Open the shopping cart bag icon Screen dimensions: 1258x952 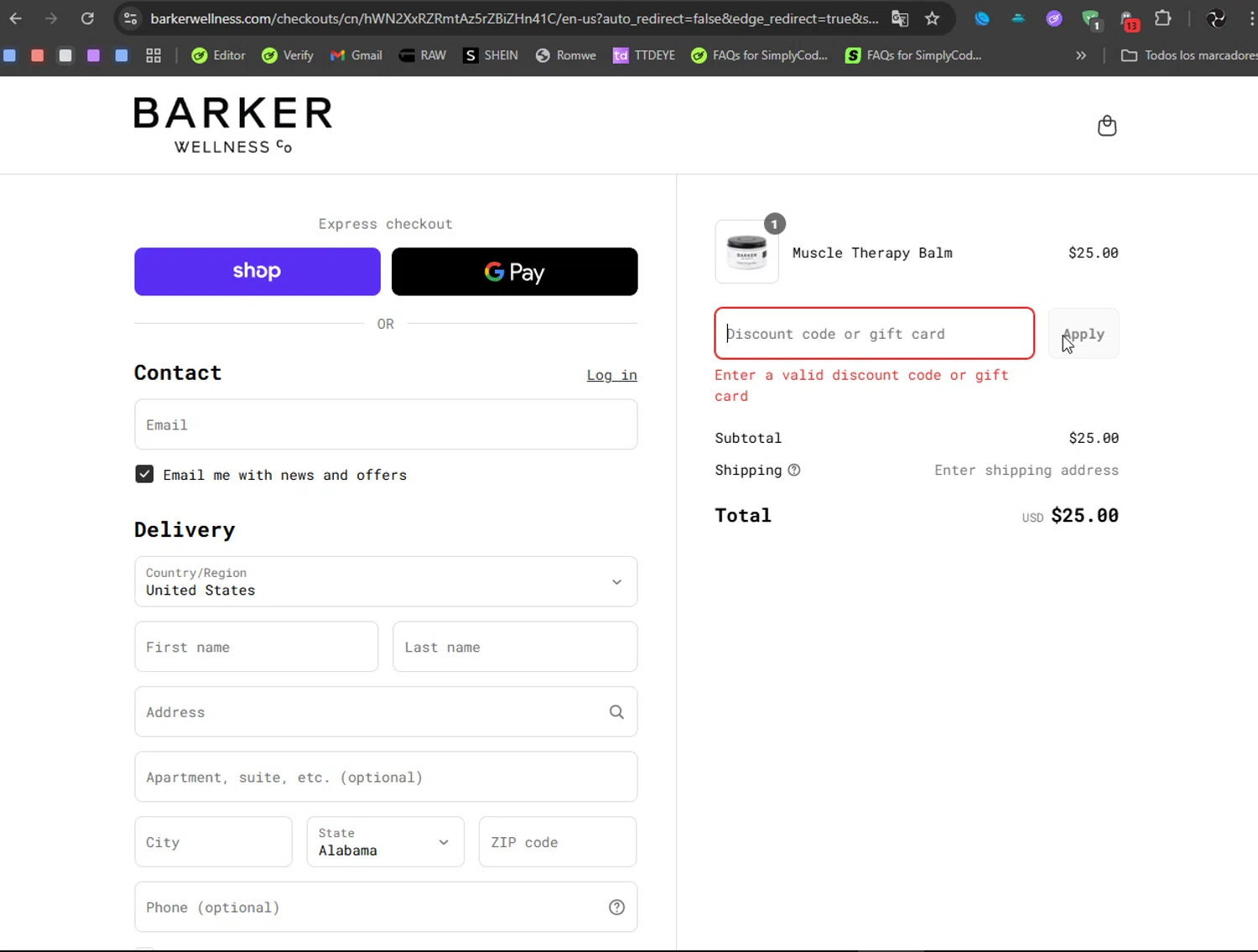(1107, 126)
